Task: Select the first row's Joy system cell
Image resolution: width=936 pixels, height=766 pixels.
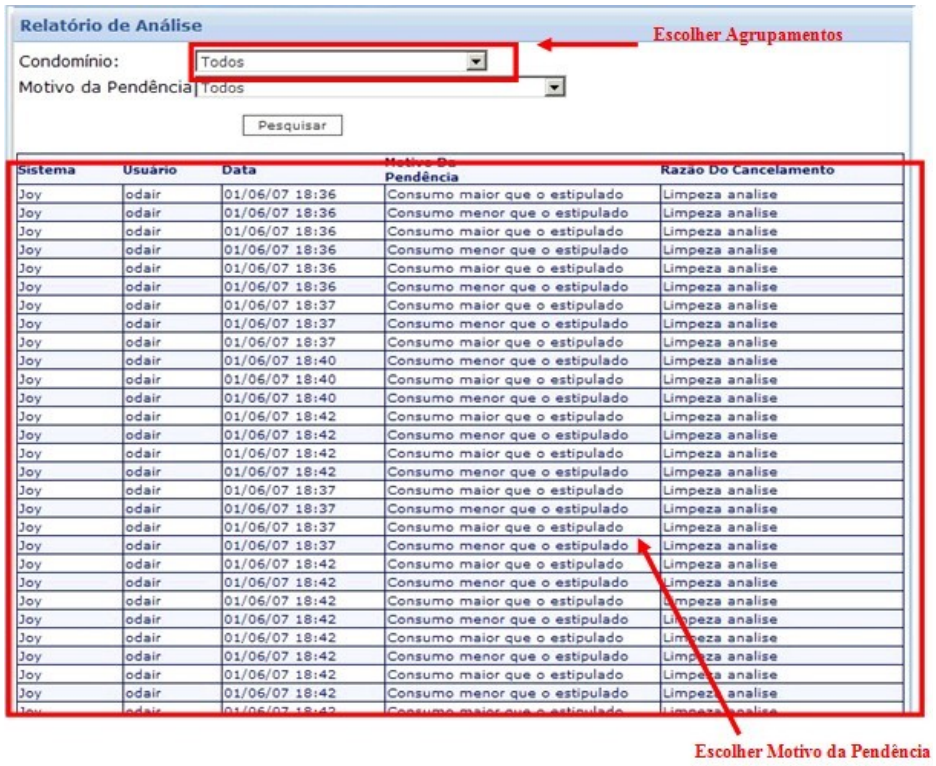Action: (31, 194)
